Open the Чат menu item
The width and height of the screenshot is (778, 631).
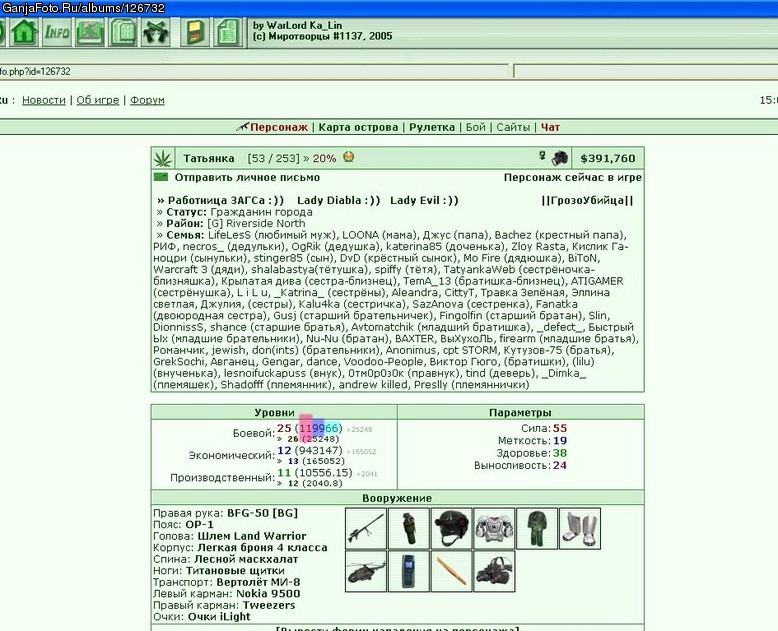pos(550,127)
